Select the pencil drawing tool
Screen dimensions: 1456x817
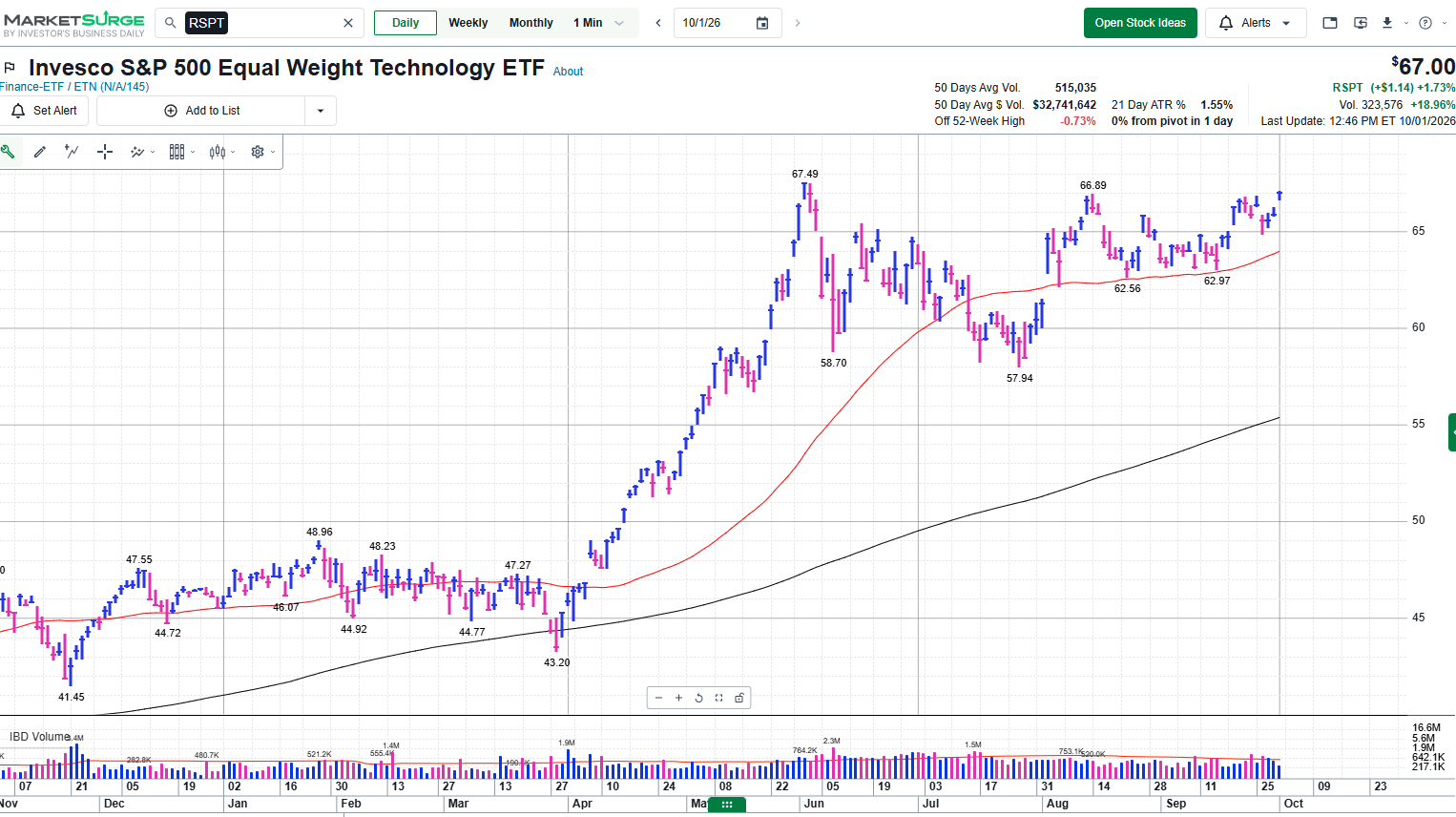(40, 152)
